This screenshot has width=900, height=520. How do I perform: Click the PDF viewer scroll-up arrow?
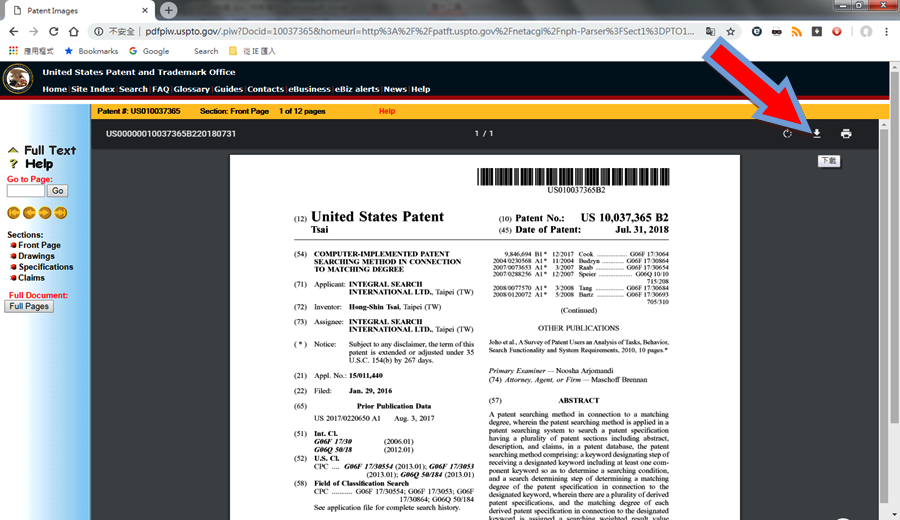click(x=883, y=125)
